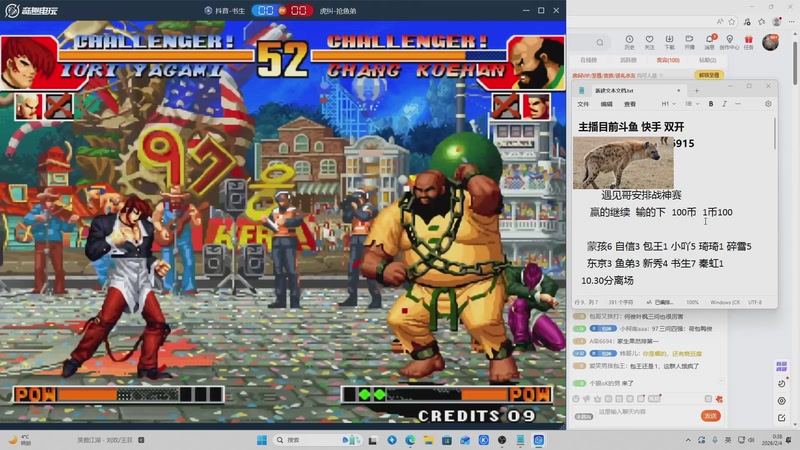
Task: Bookmark the page with the address bar star
Action: point(732,21)
